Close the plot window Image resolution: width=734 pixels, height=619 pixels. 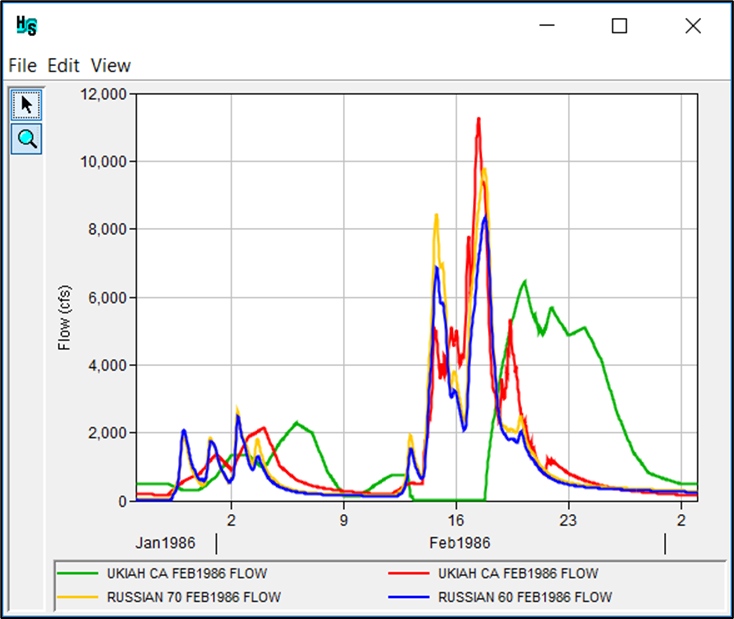[692, 26]
